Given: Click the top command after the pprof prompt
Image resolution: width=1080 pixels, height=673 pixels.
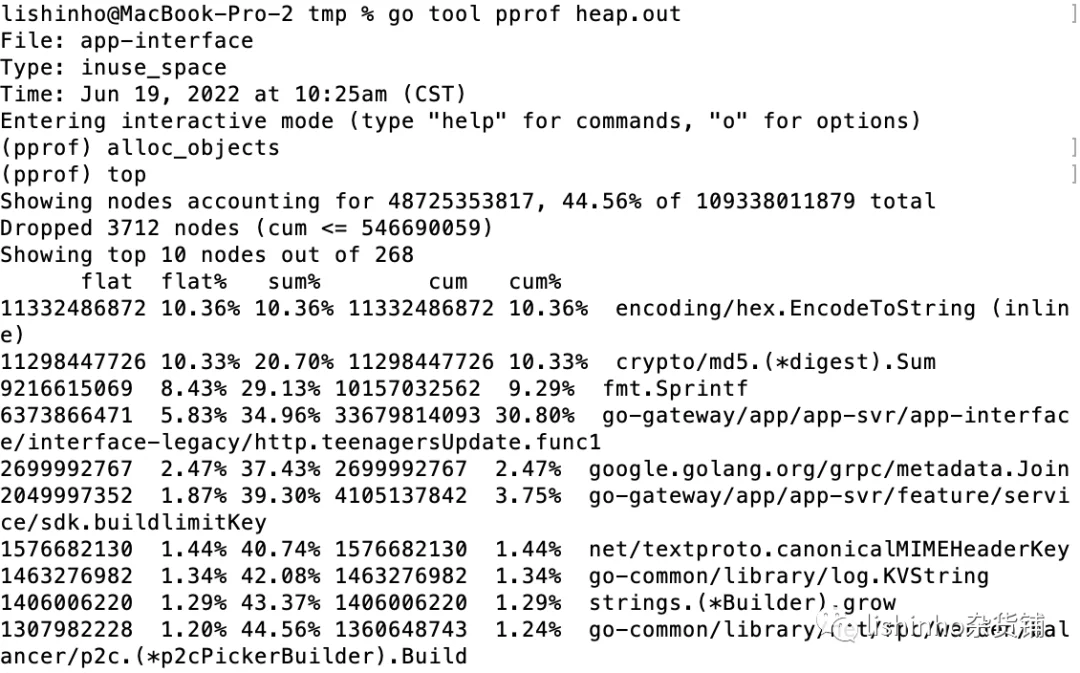Looking at the screenshot, I should [127, 174].
